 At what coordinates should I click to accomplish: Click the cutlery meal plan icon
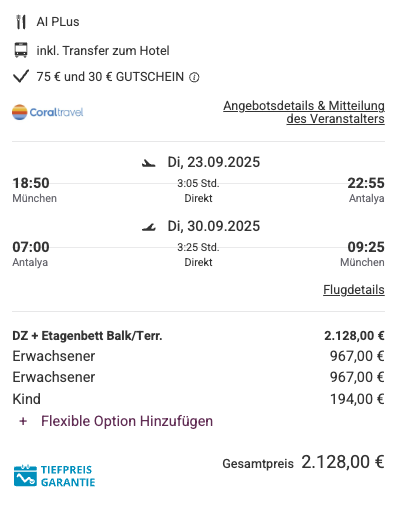[x=21, y=22]
